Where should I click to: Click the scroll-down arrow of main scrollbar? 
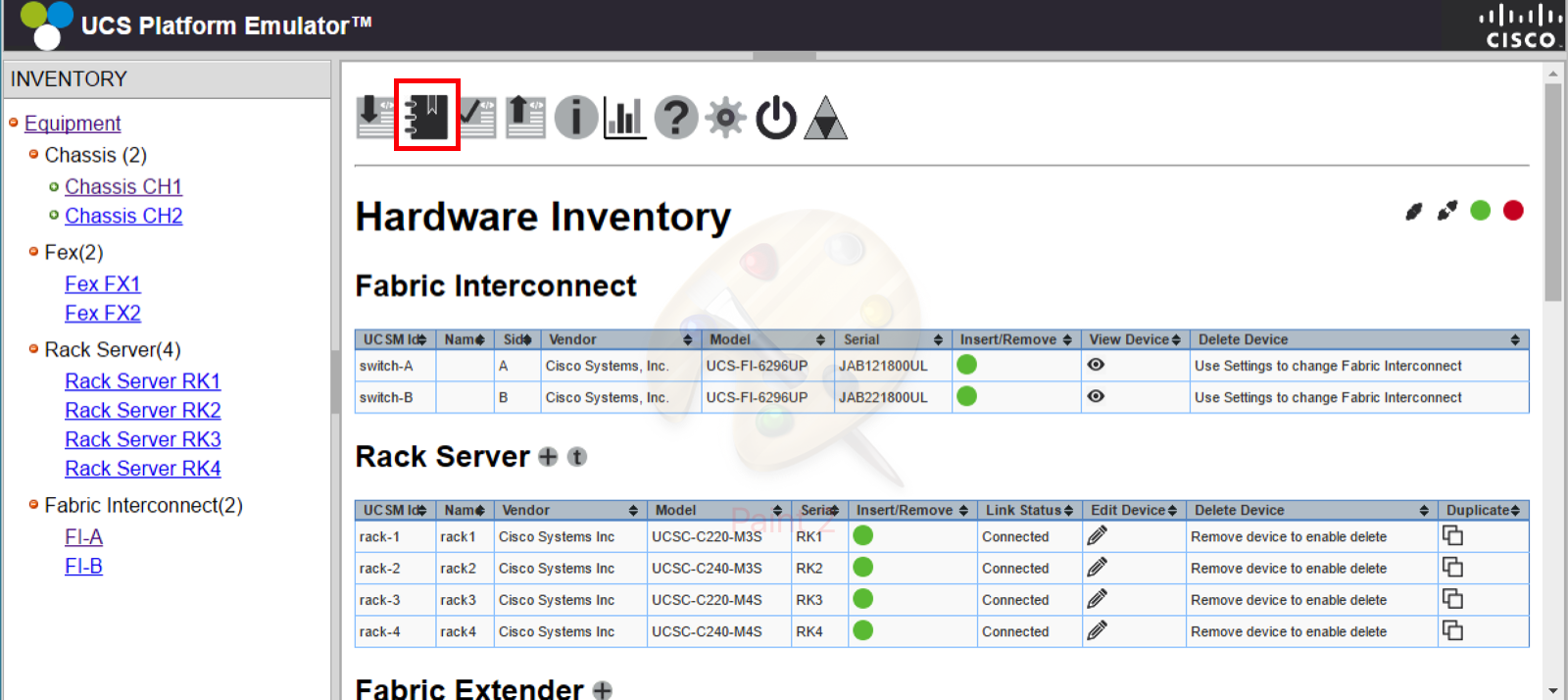(x=1552, y=691)
